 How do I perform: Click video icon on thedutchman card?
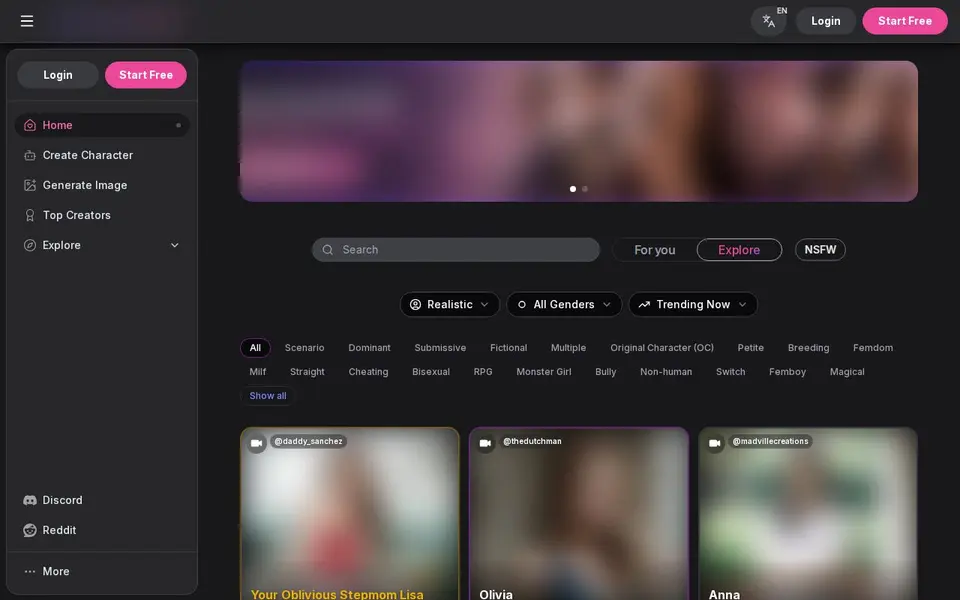(486, 443)
